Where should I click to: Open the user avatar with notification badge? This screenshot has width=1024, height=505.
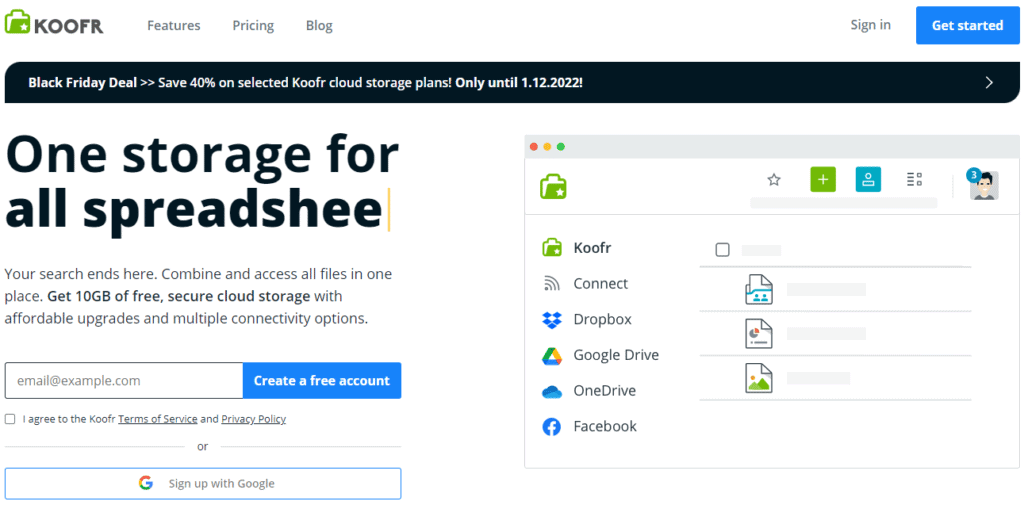(983, 184)
